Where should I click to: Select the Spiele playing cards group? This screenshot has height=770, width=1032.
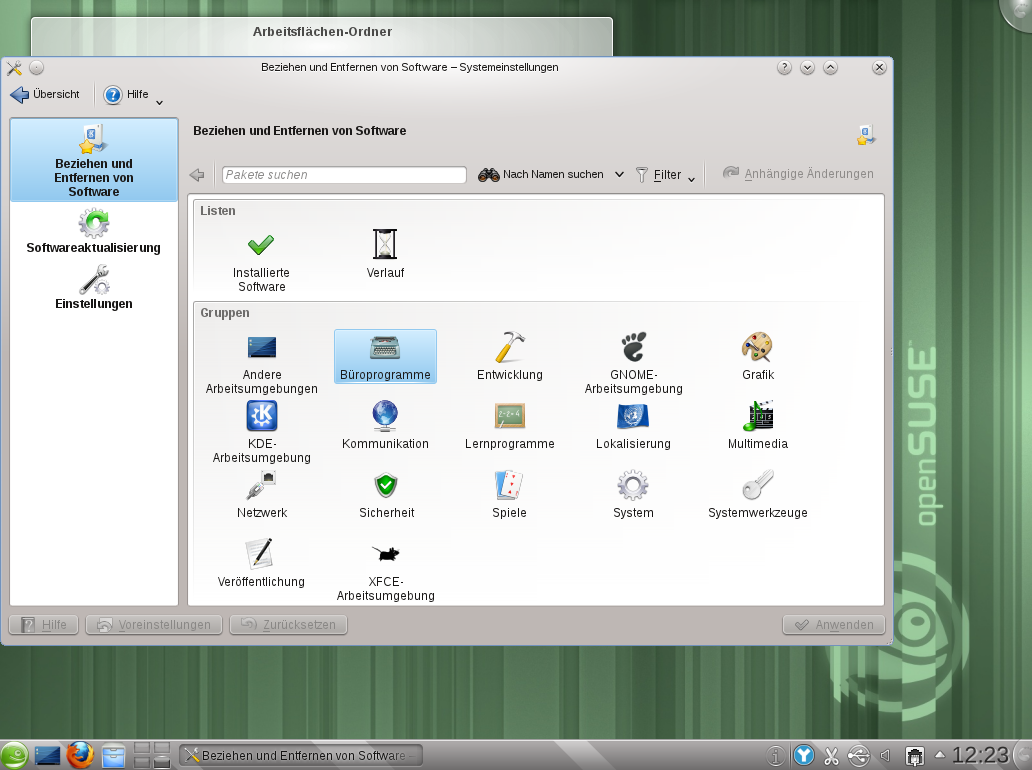pyautogui.click(x=509, y=494)
